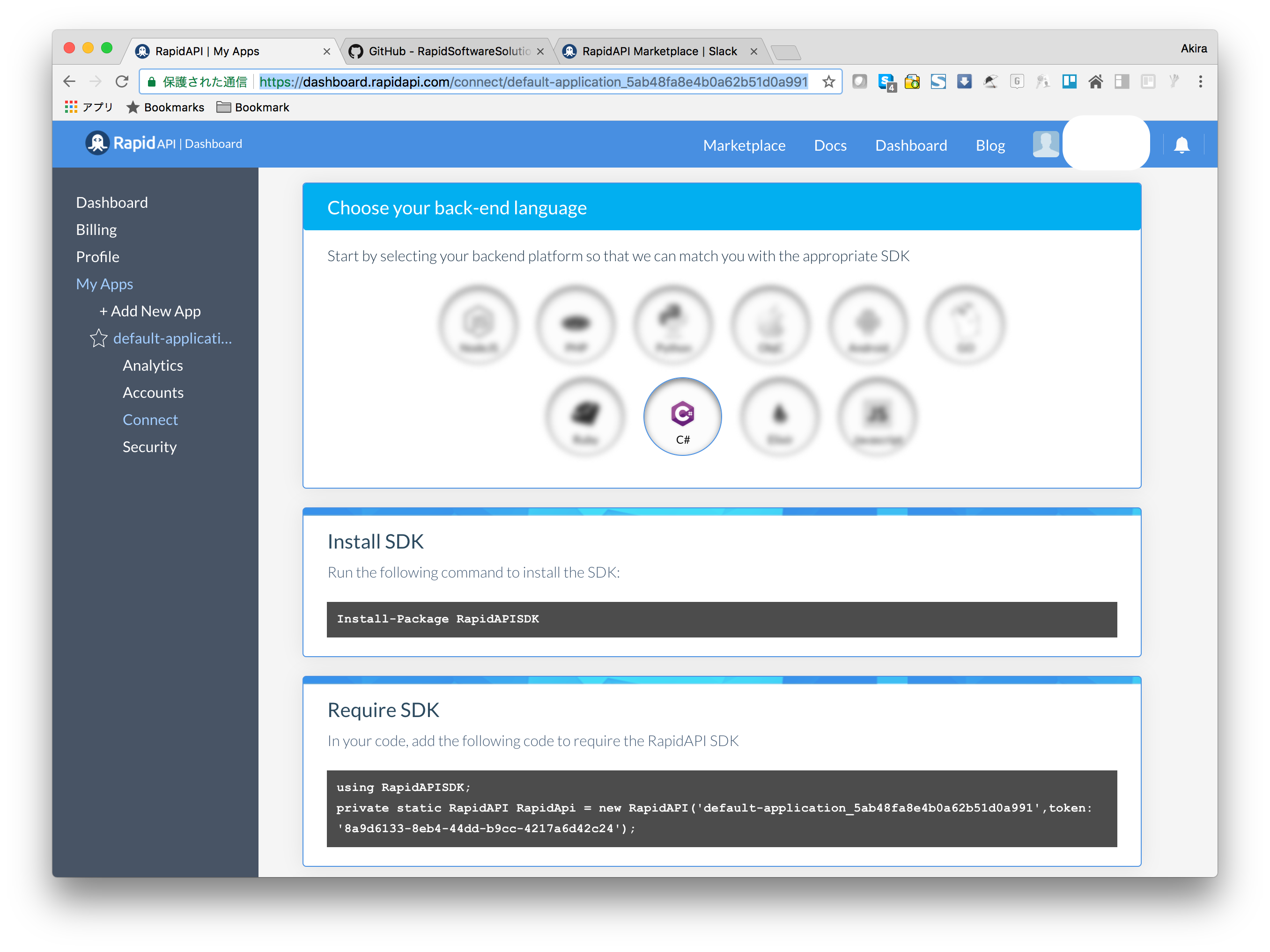This screenshot has width=1270, height=952.
Task: Select My Apps in the sidebar
Action: [104, 284]
